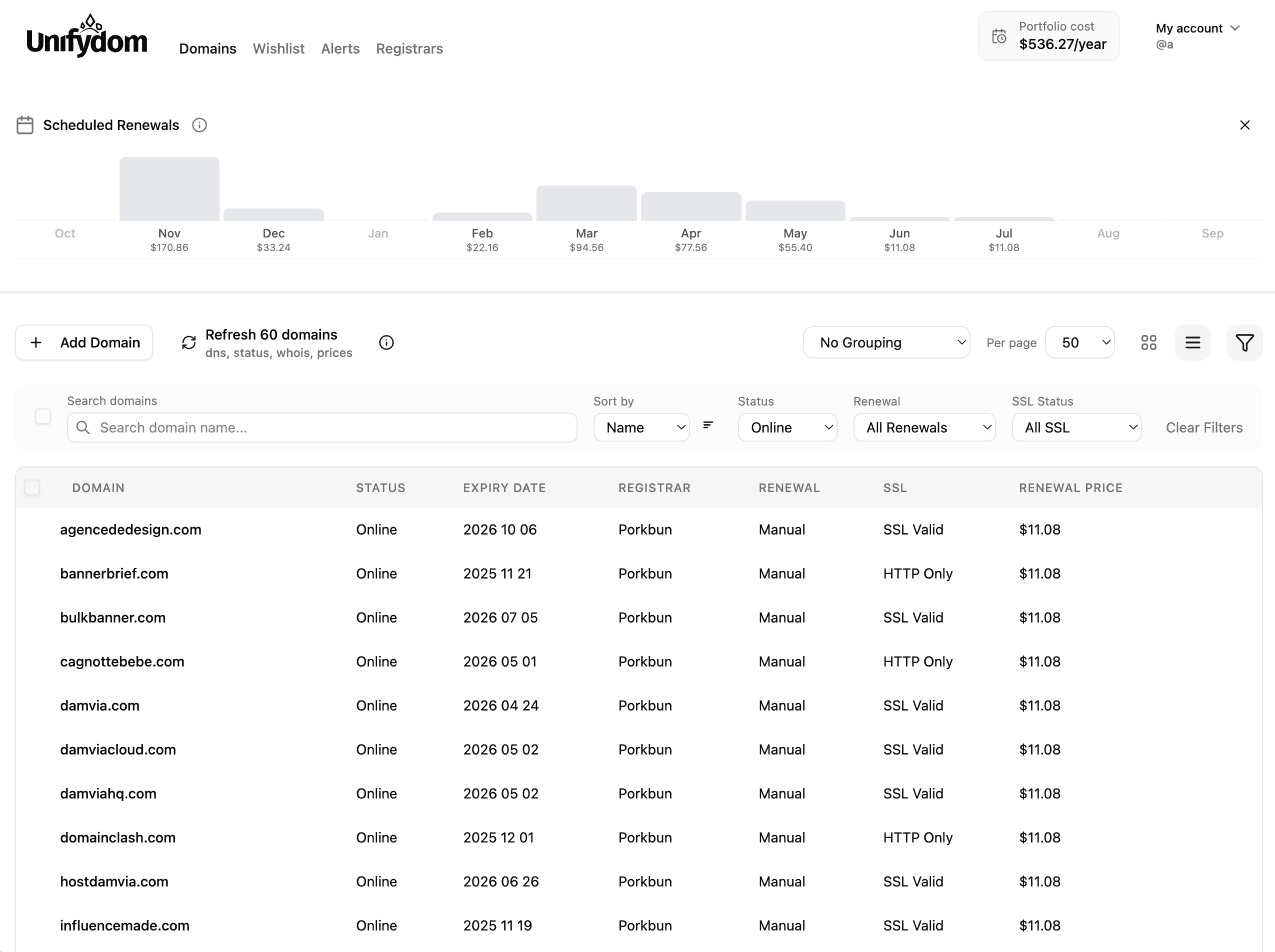The width and height of the screenshot is (1275, 952).
Task: Open the Wishlist tab
Action: 278,48
